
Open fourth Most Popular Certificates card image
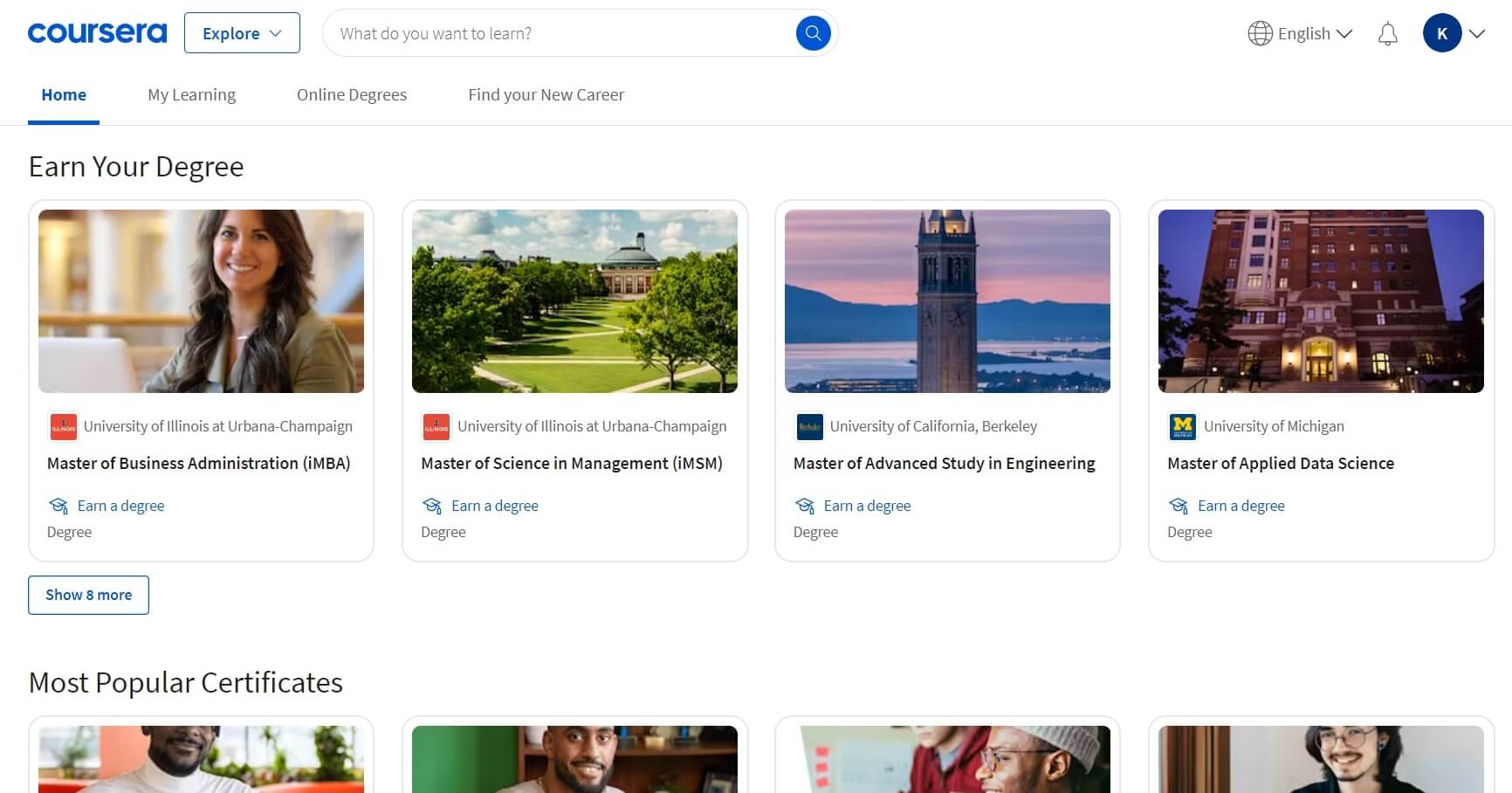[1321, 759]
